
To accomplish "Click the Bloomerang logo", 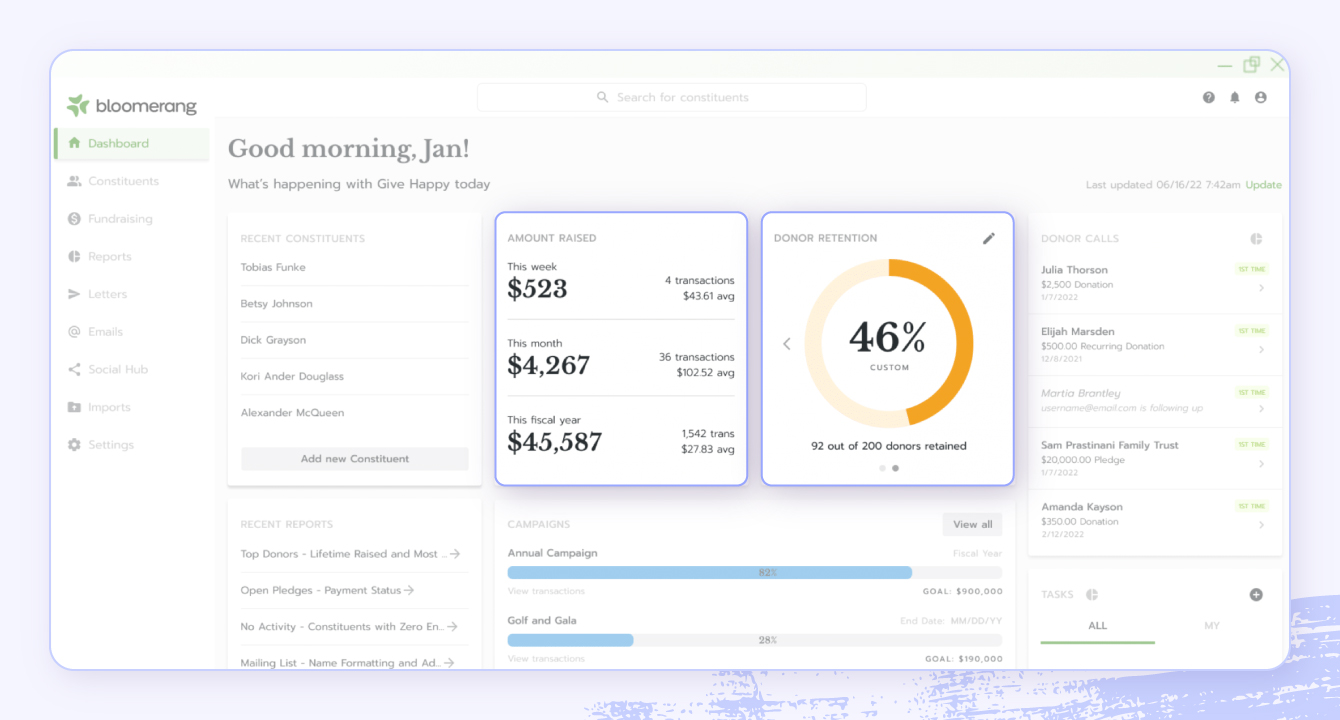I will click(x=132, y=106).
